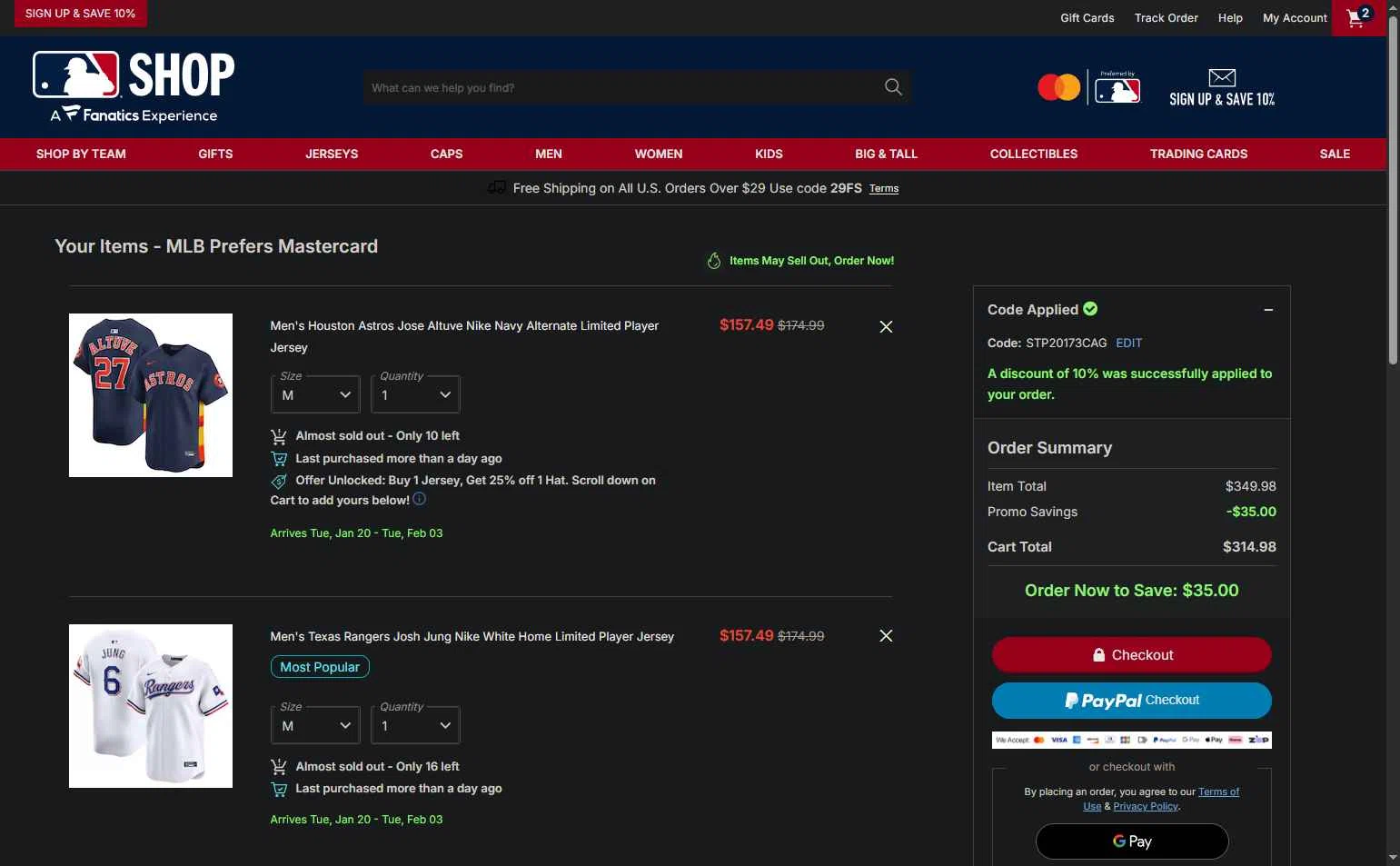Click the Last purchased cart icon for Rangers jersey

[279, 789]
